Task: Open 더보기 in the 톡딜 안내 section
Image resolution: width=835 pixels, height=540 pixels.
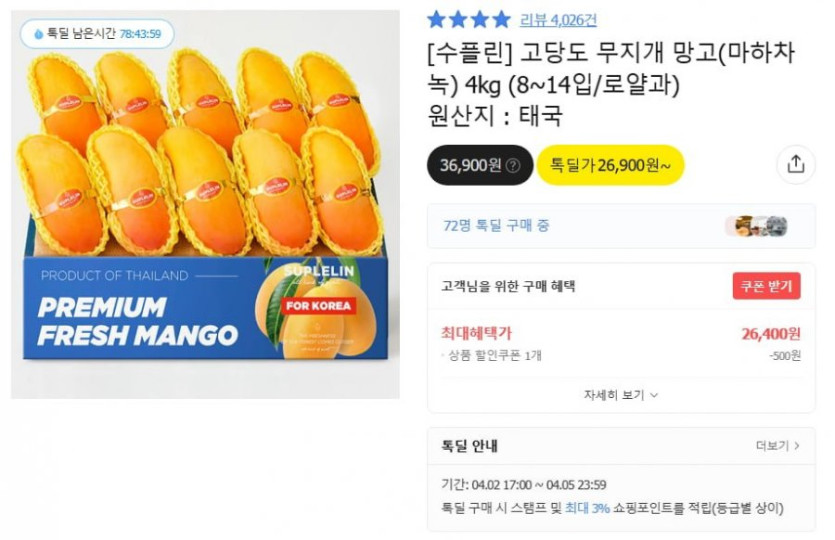Action: 778,445
